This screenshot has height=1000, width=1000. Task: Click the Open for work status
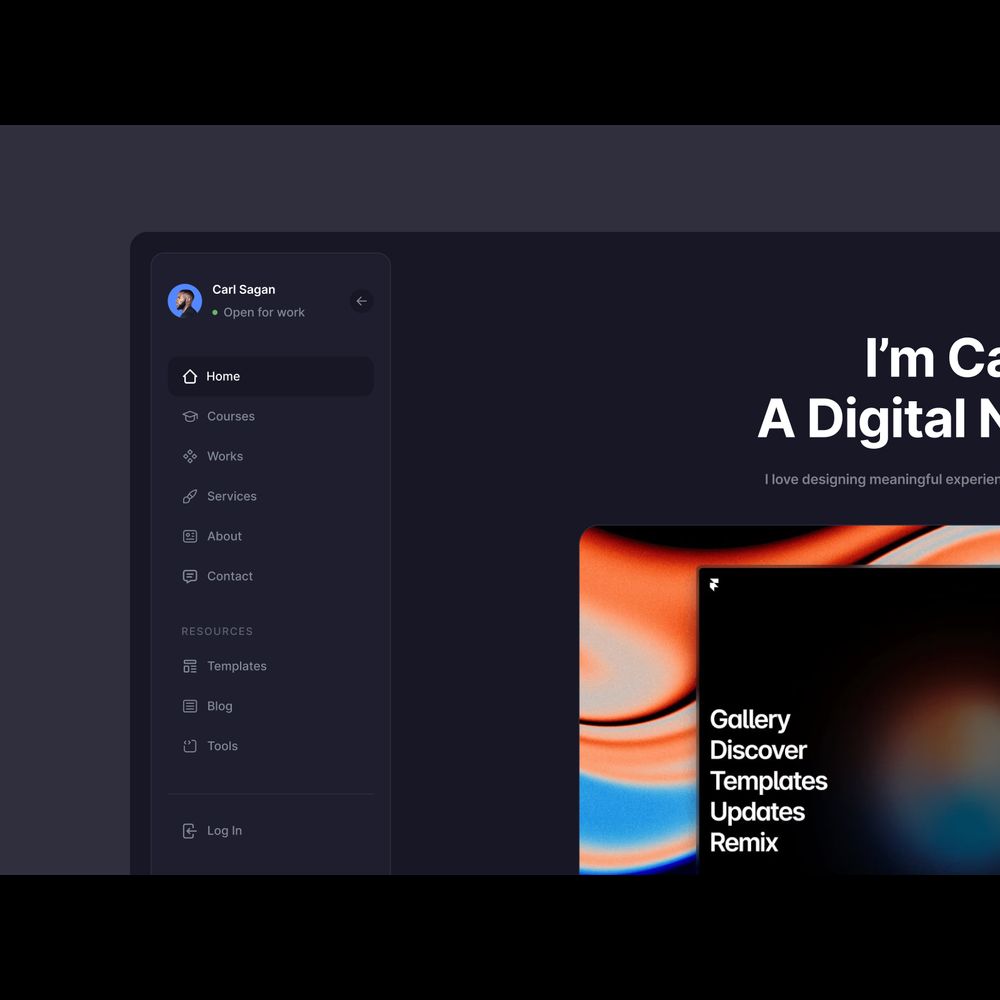click(263, 313)
